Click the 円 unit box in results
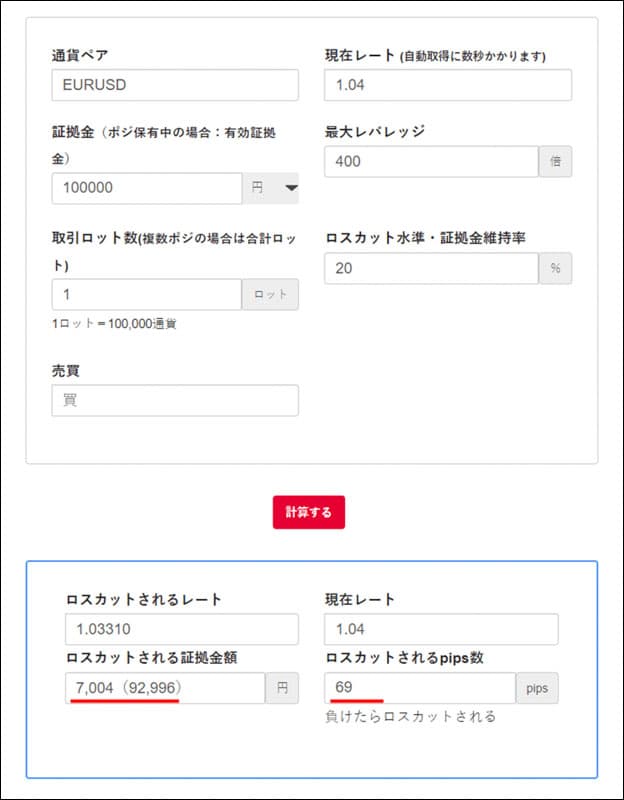Image resolution: width=624 pixels, height=800 pixels. point(281,688)
